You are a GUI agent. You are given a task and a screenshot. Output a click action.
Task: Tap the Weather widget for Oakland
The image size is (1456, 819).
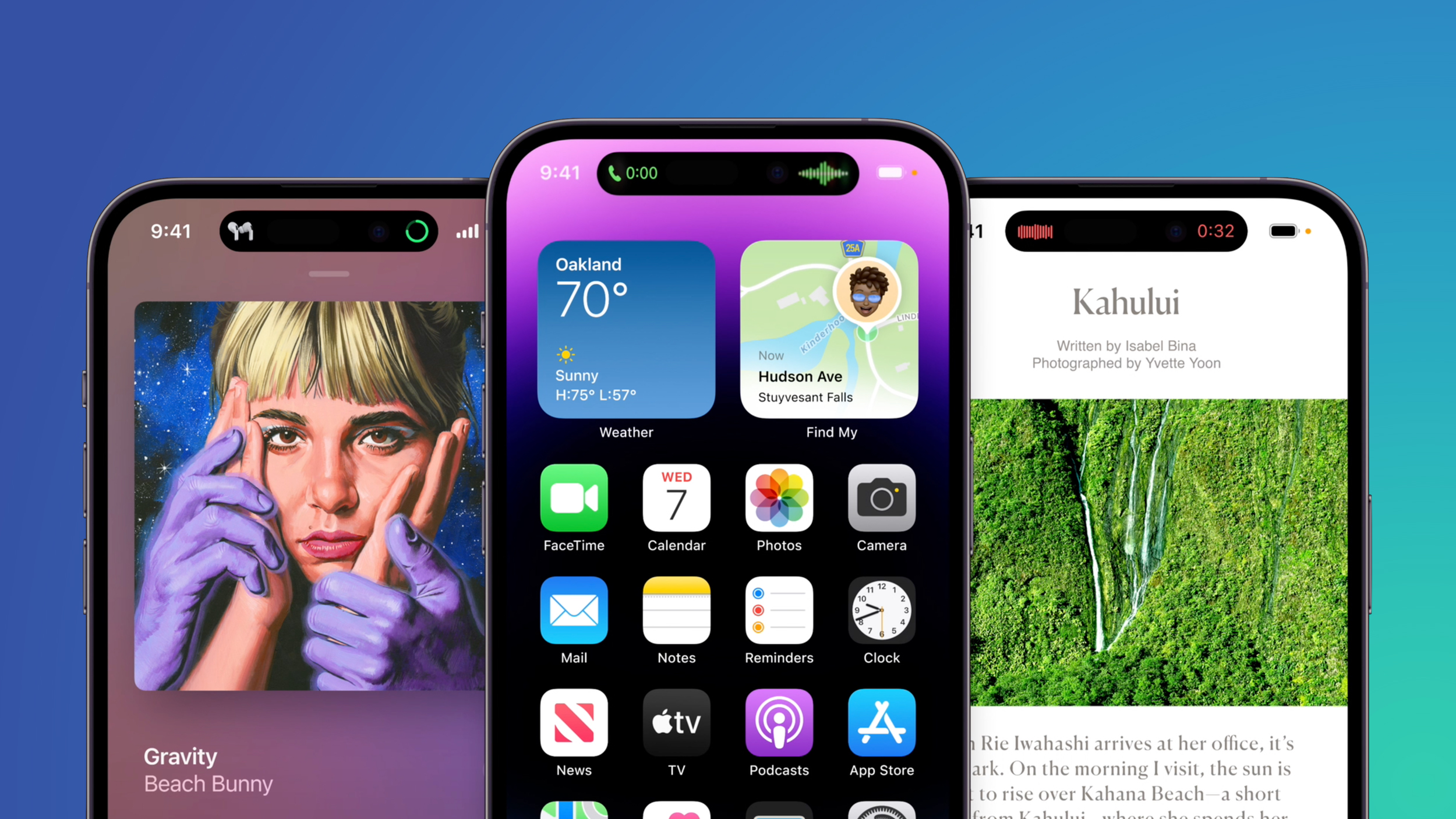coord(626,329)
